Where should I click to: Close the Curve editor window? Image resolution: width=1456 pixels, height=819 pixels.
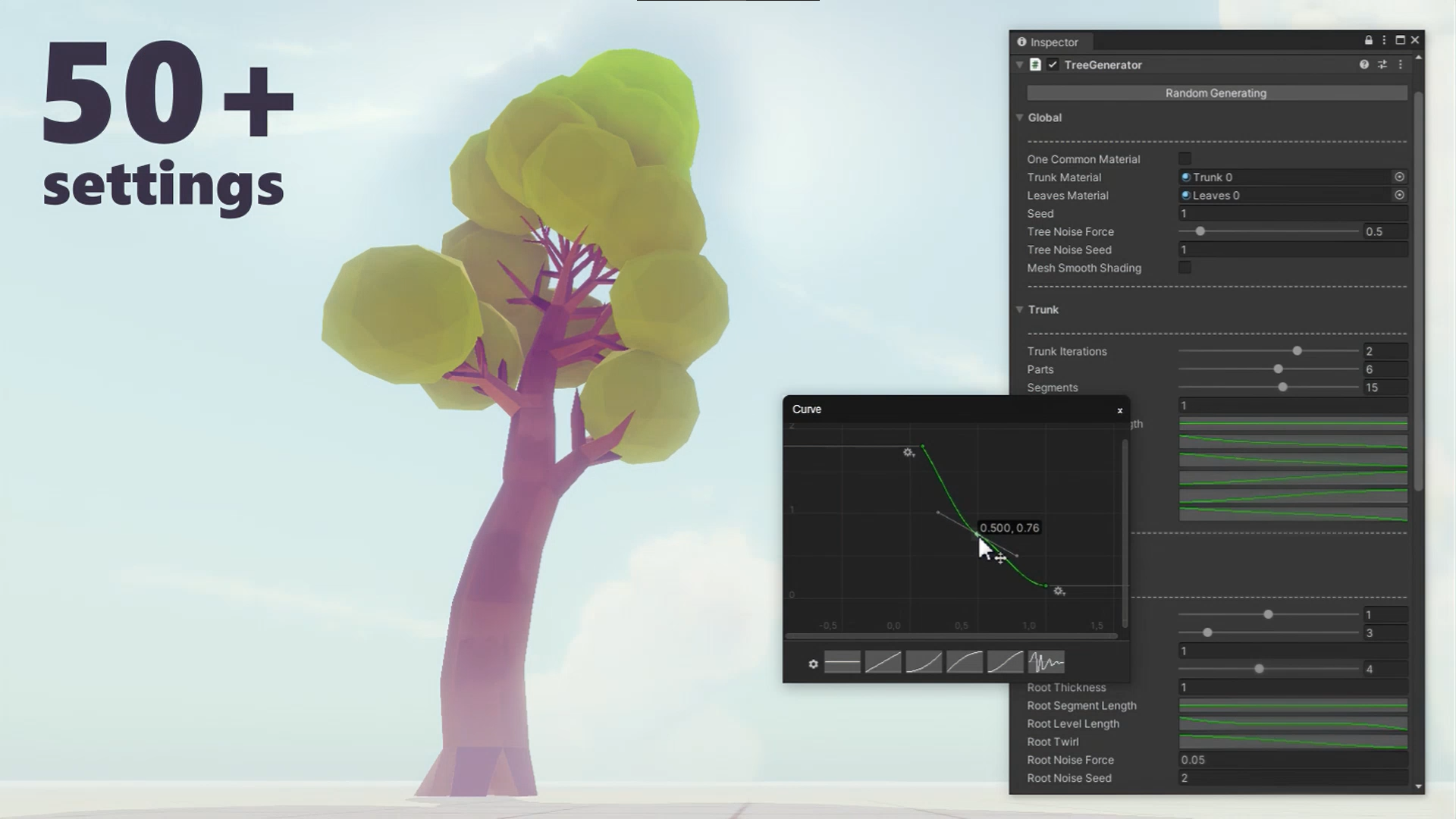1120,409
